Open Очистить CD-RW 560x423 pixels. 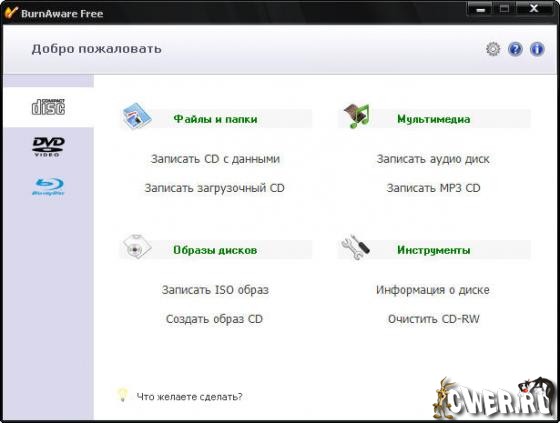434,319
